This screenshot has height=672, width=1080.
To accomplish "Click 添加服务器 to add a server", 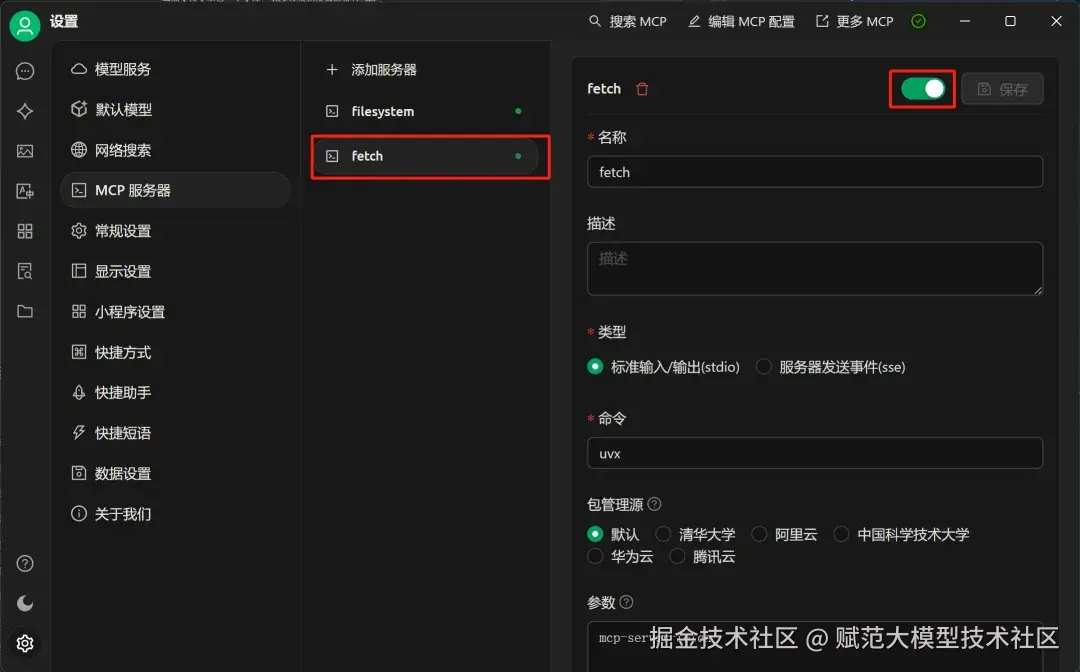I will click(x=376, y=70).
